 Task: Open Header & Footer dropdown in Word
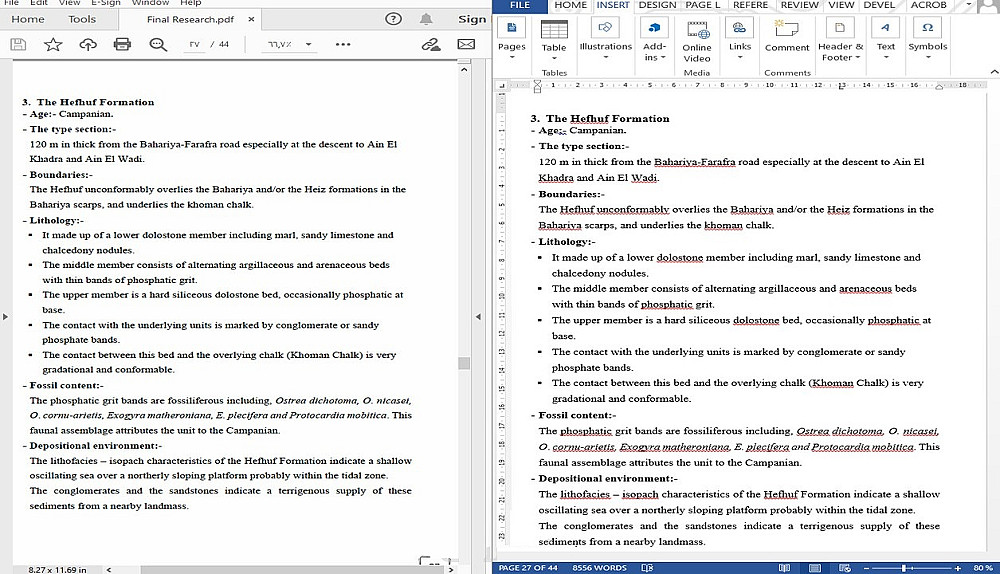pyautogui.click(x=840, y=38)
